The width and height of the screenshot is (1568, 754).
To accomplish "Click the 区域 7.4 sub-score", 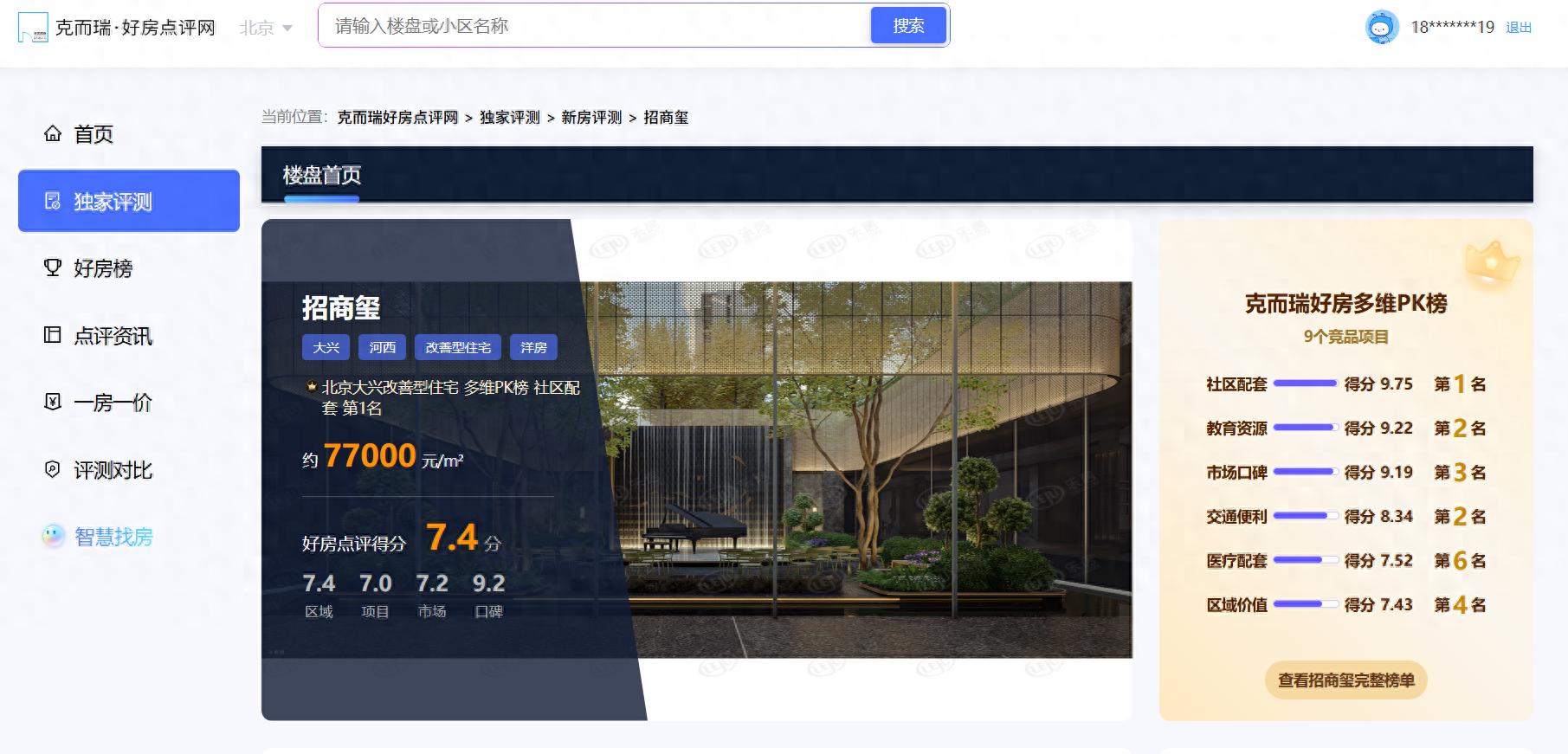I will pyautogui.click(x=319, y=595).
